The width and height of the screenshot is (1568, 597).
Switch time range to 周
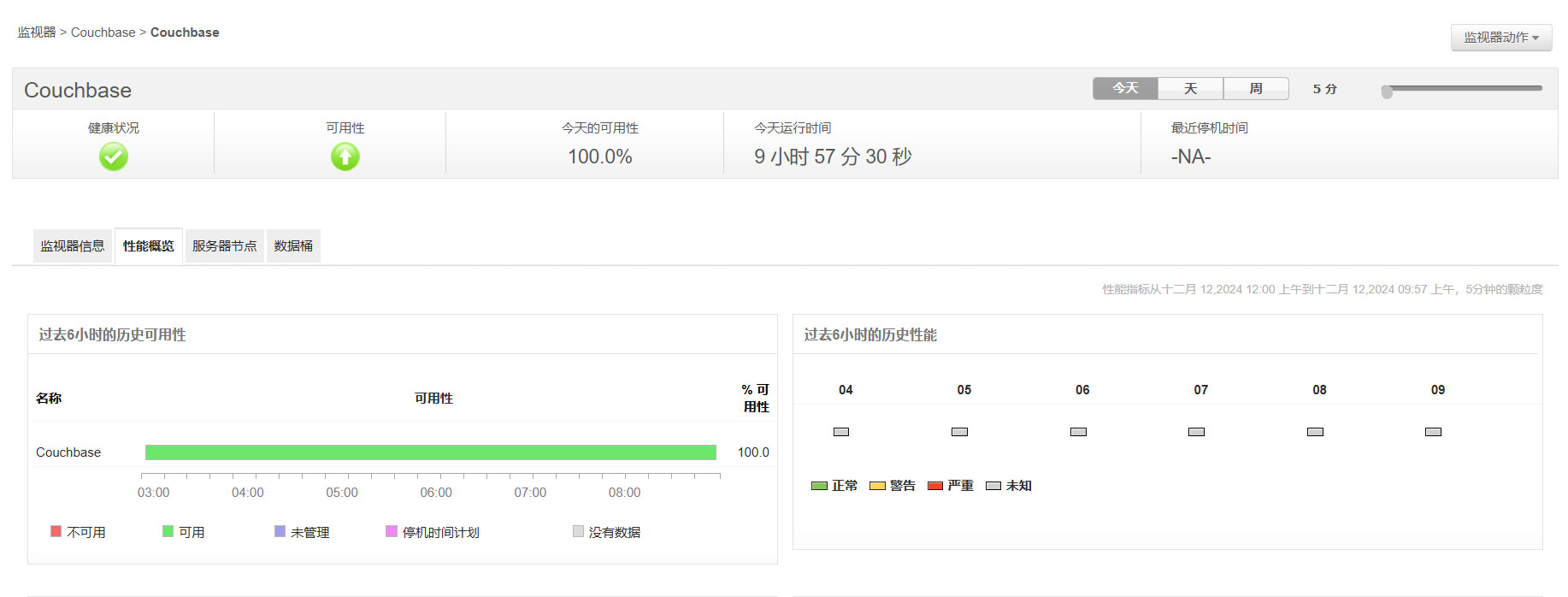pyautogui.click(x=1256, y=88)
